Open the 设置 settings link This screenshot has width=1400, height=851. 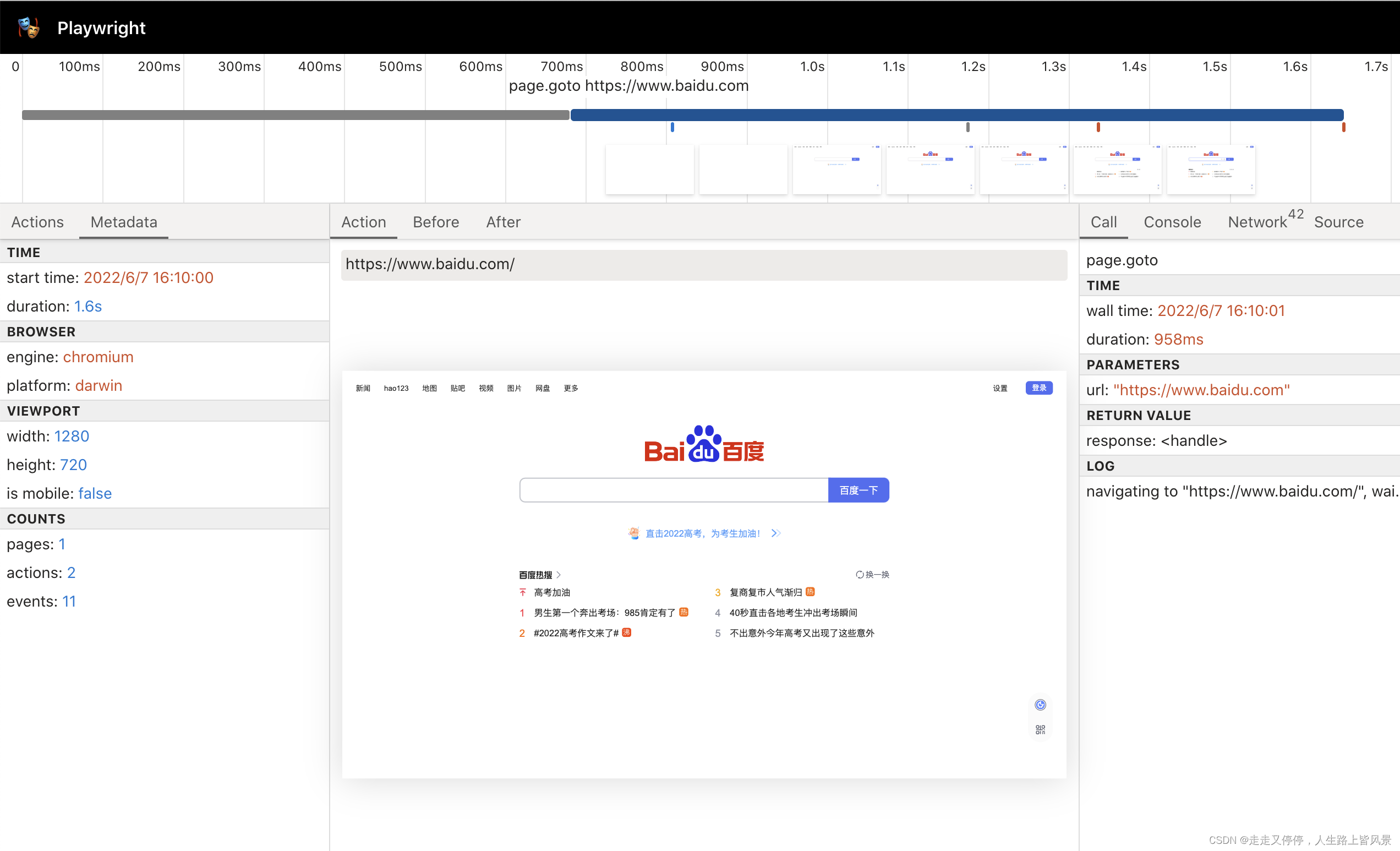[x=1000, y=388]
